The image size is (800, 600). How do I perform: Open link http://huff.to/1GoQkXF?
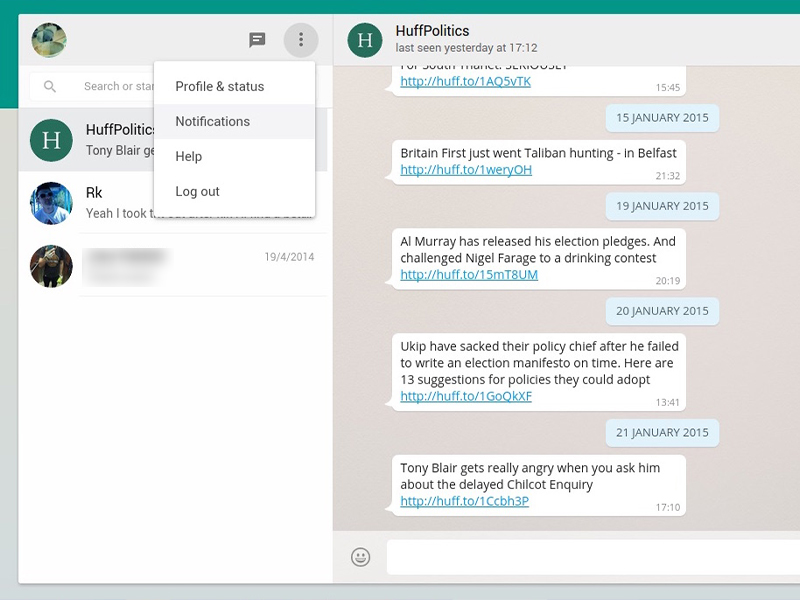tap(466, 396)
